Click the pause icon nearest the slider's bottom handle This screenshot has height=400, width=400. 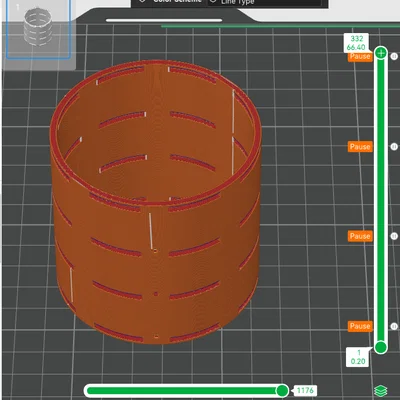point(394,326)
